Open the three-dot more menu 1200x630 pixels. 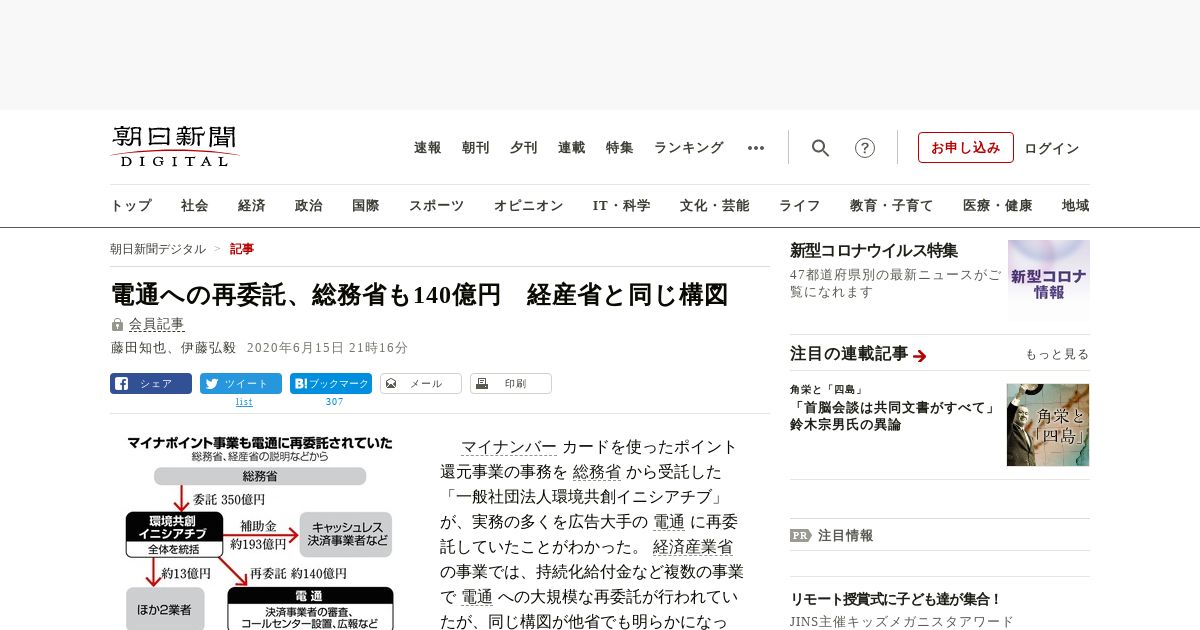[x=756, y=148]
